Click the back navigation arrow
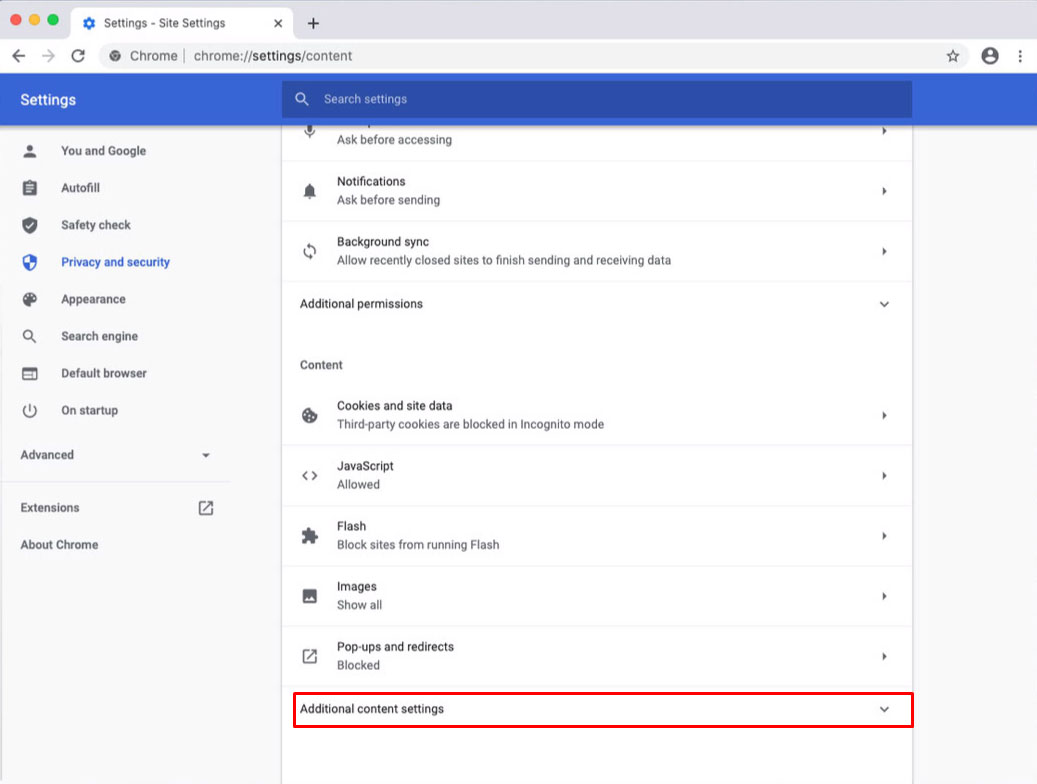 tap(18, 56)
